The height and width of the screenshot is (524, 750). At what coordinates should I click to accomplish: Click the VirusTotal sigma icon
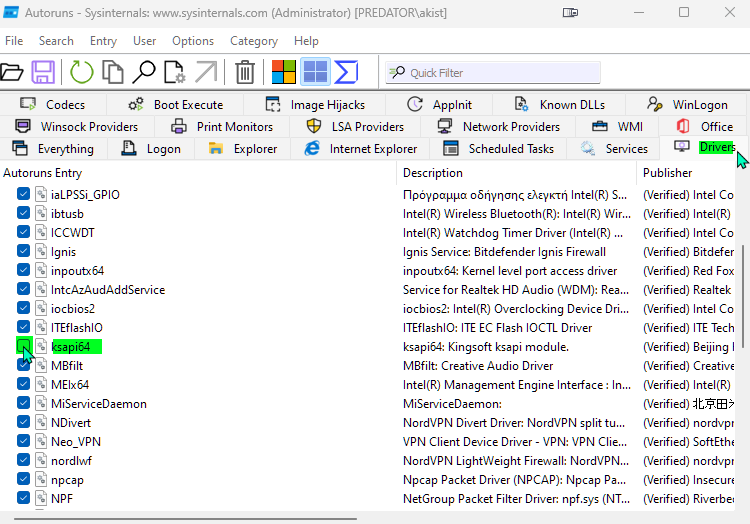click(346, 72)
